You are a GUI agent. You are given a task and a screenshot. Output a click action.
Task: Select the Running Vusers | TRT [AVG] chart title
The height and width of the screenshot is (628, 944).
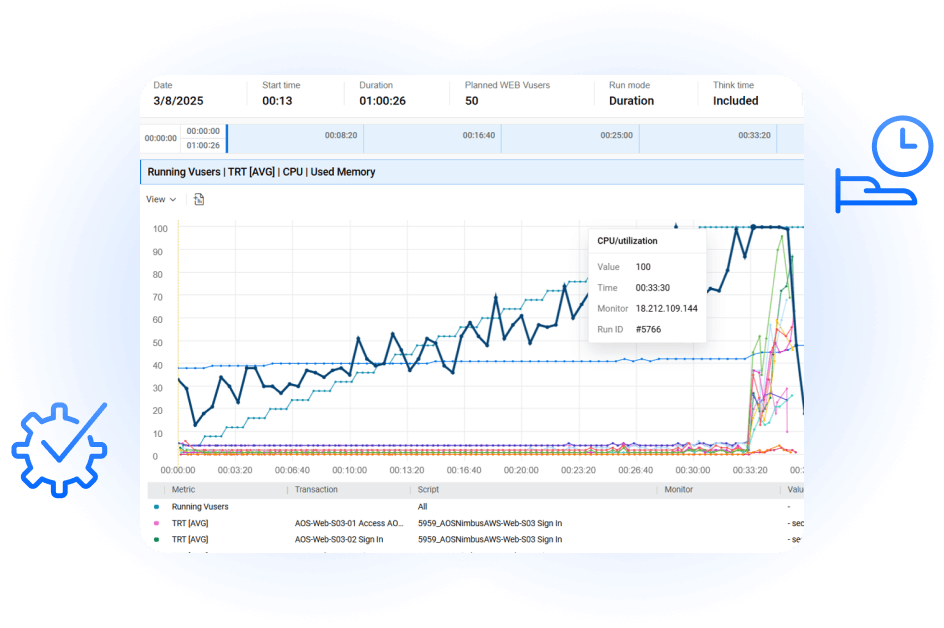[264, 171]
